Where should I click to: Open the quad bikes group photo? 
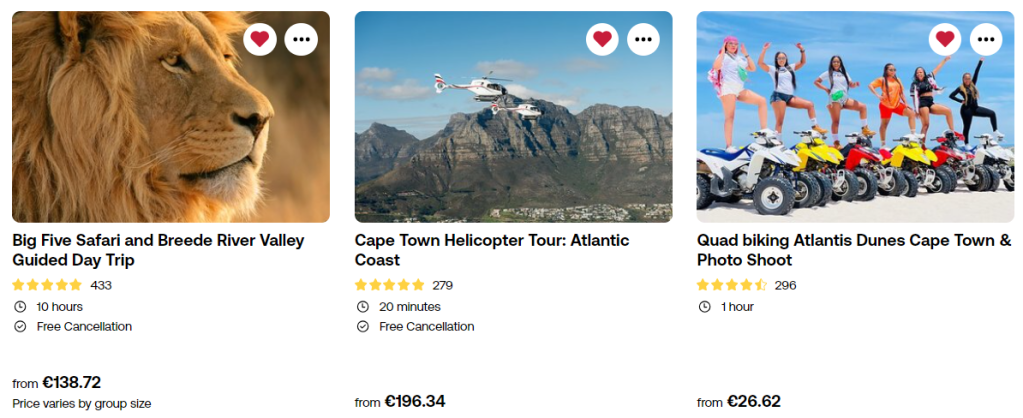point(854,130)
